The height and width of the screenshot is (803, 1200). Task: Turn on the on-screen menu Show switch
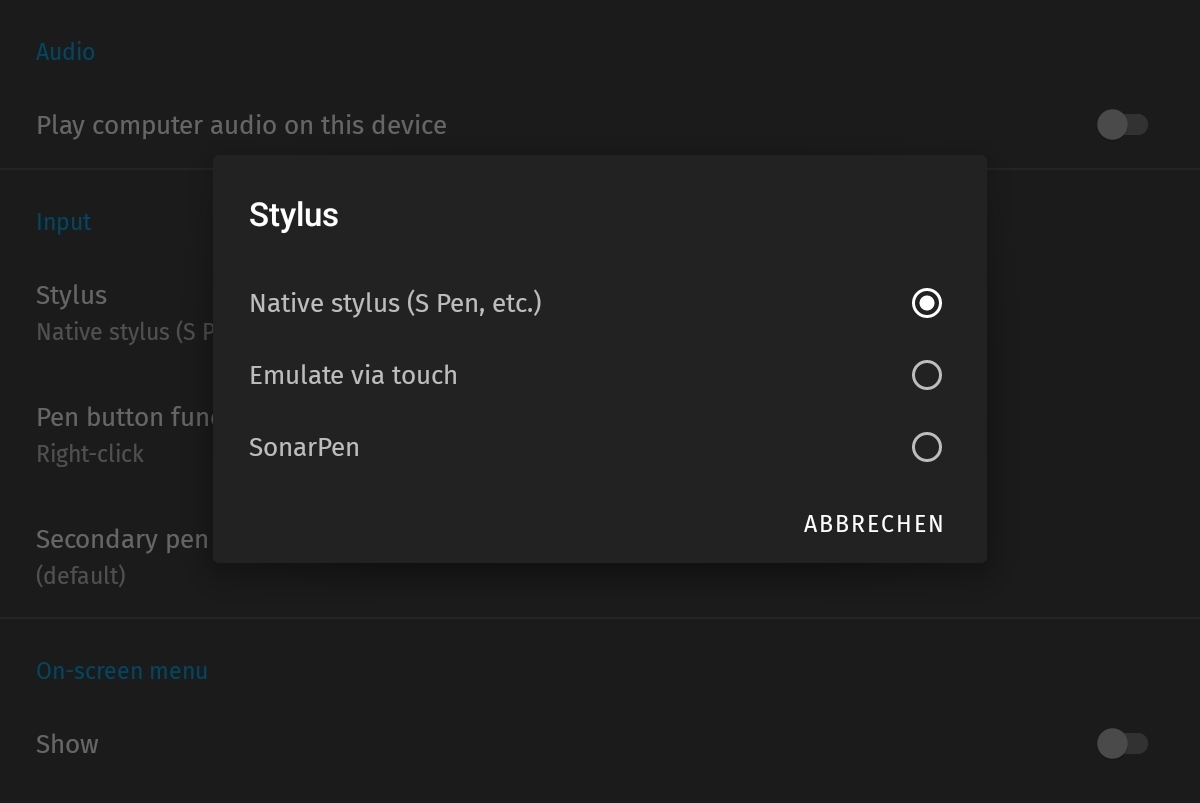1123,744
